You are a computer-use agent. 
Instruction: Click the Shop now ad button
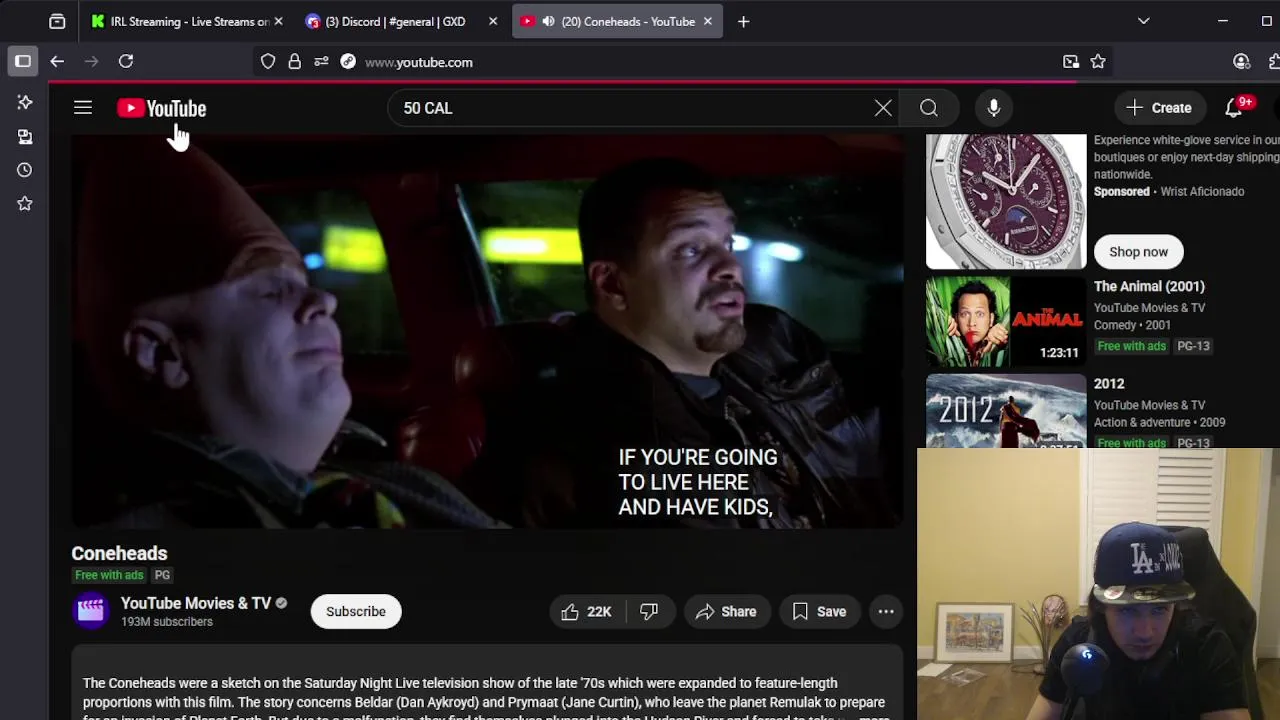click(1138, 252)
